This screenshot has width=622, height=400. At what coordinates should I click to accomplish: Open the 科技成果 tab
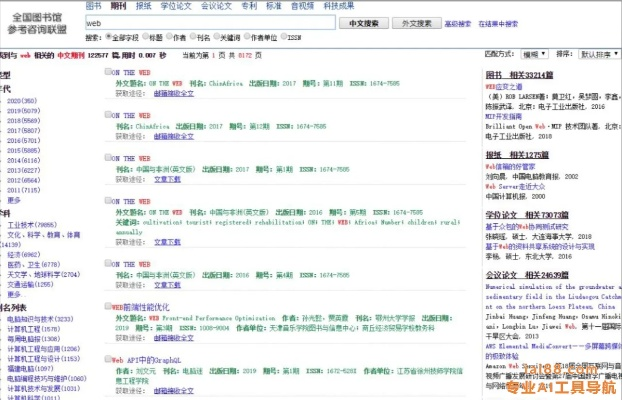[339, 6]
